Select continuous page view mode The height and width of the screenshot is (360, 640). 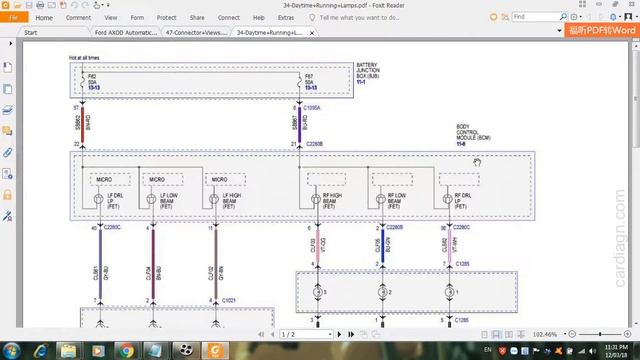click(x=496, y=334)
